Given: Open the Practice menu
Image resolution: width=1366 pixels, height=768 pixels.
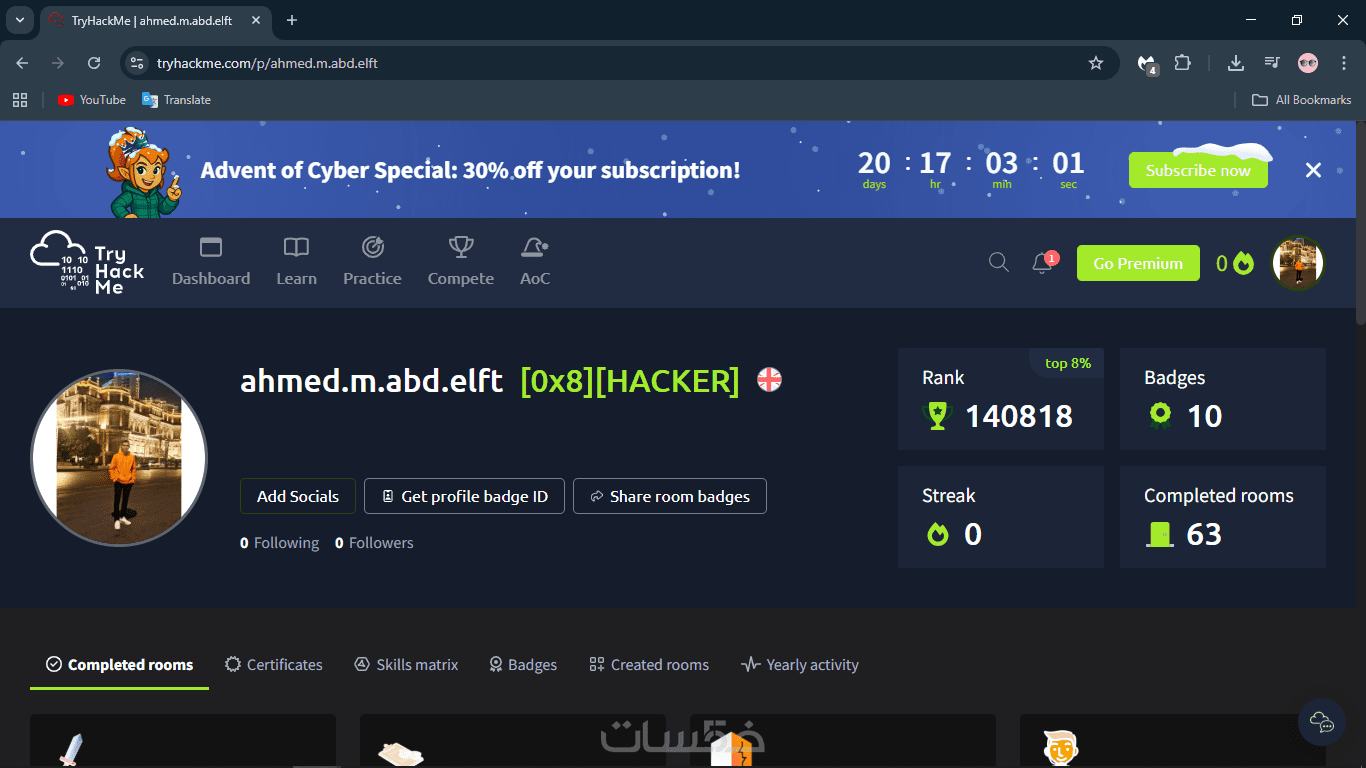Looking at the screenshot, I should 372,263.
